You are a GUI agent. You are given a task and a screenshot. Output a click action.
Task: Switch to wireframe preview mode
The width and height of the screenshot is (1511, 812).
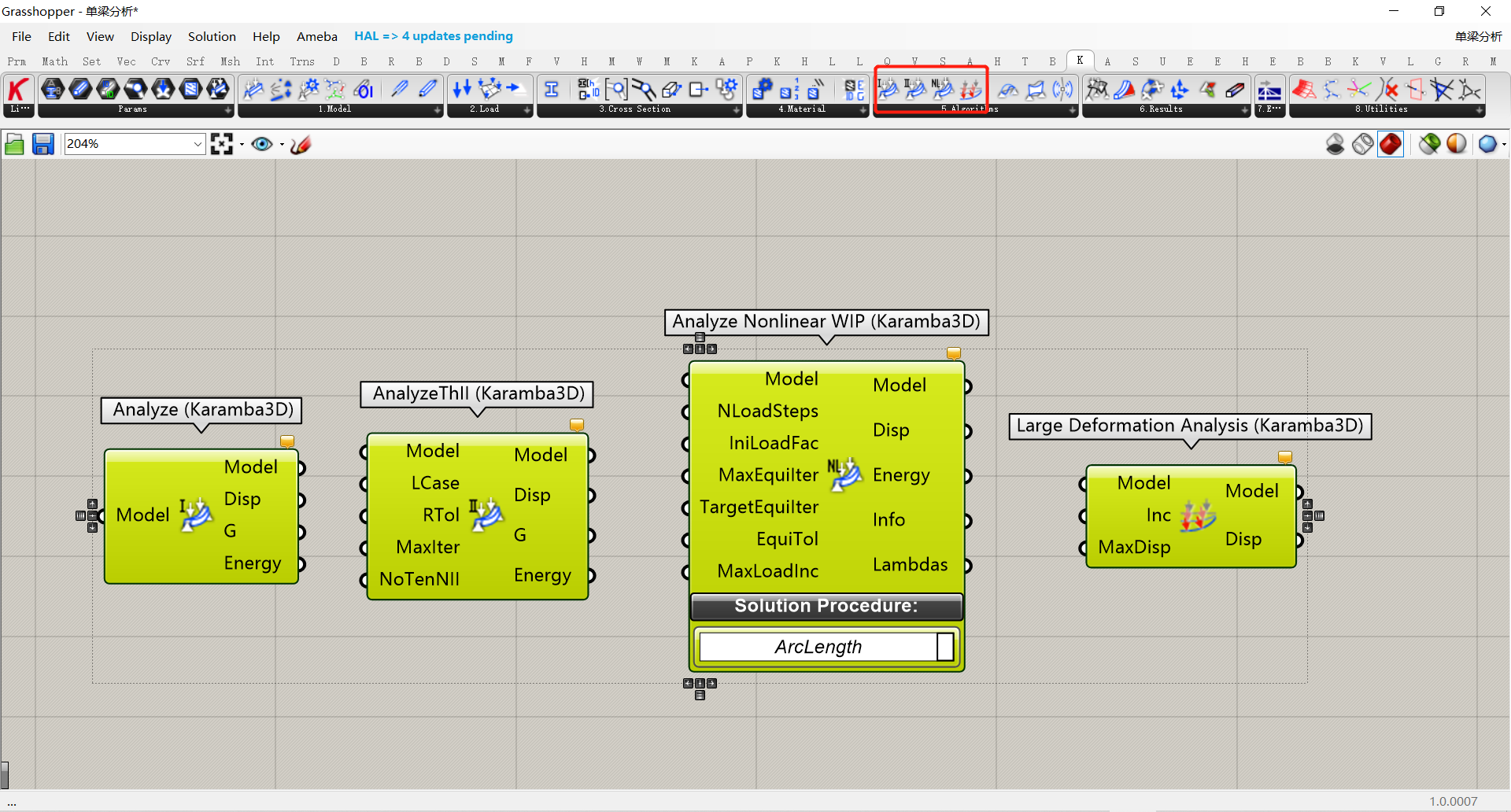pos(1363,144)
